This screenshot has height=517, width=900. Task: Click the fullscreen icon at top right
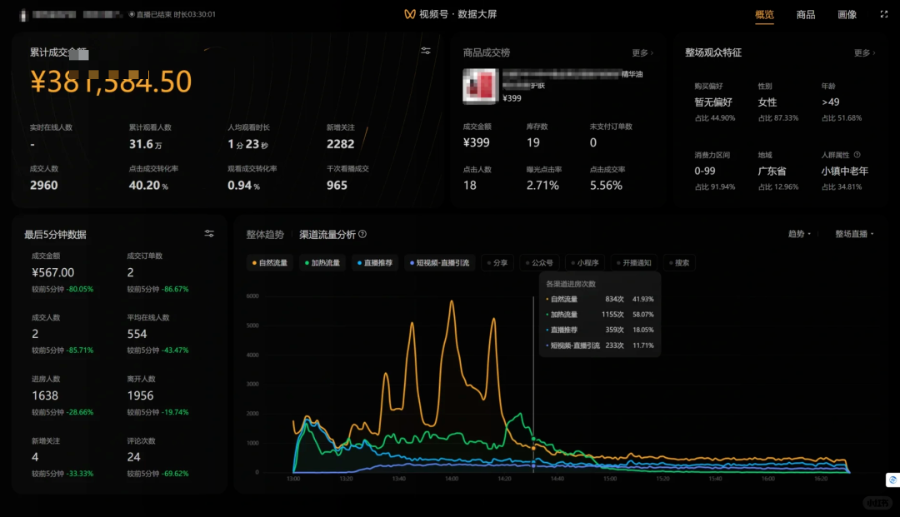coord(883,15)
